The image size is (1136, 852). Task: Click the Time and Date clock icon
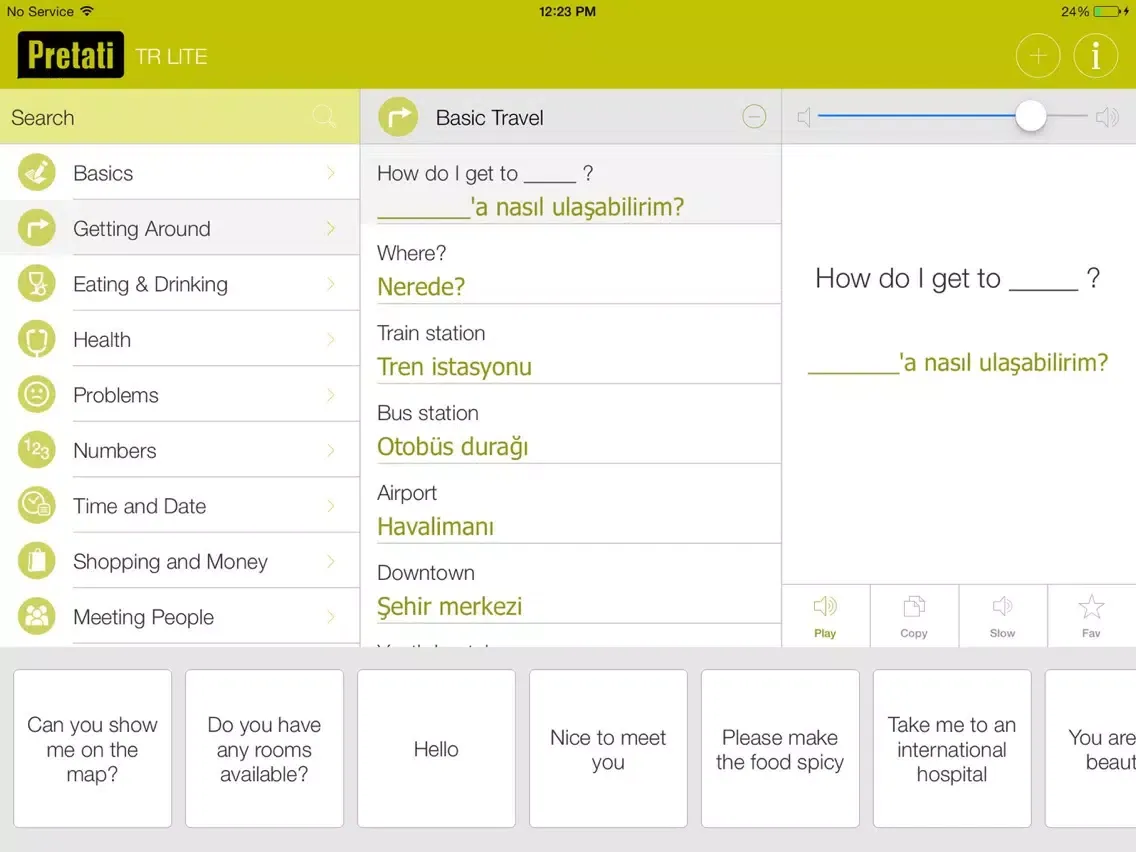tap(36, 506)
